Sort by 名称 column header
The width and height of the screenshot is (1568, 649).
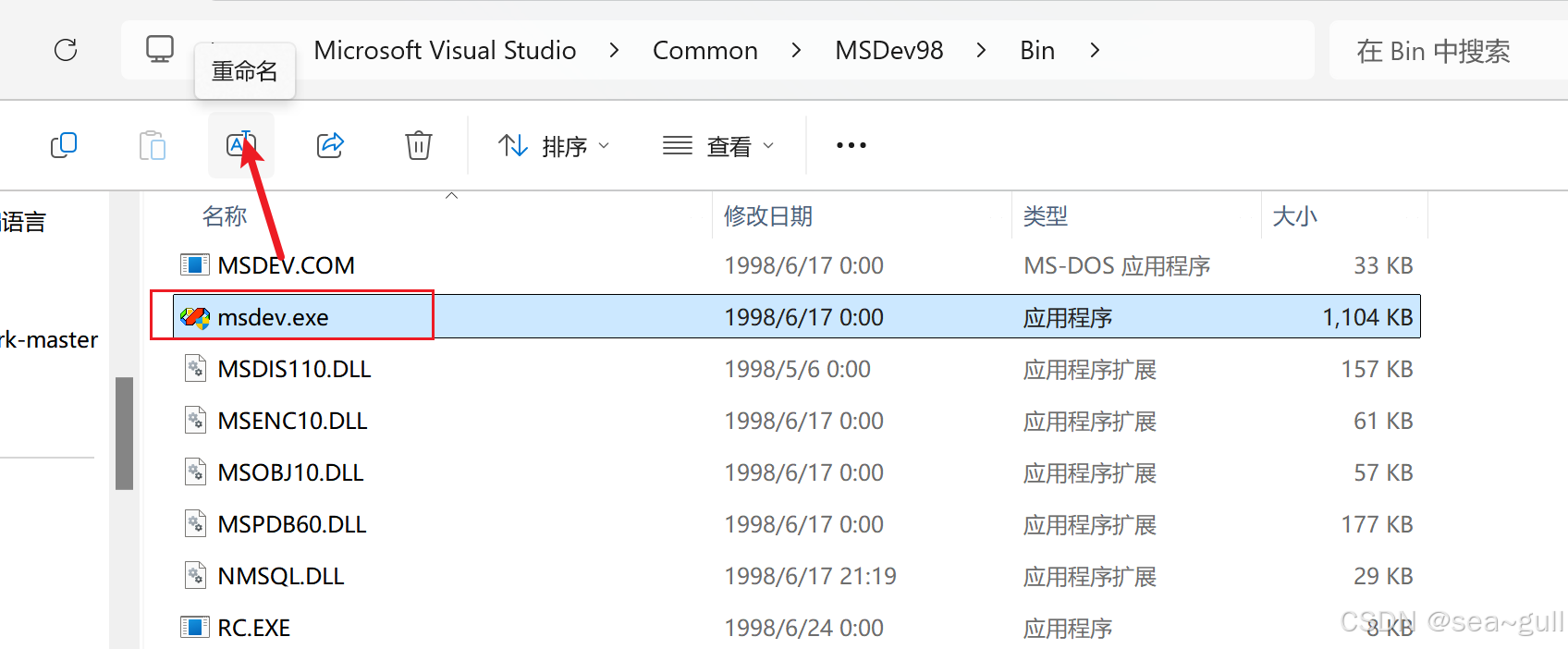(225, 216)
